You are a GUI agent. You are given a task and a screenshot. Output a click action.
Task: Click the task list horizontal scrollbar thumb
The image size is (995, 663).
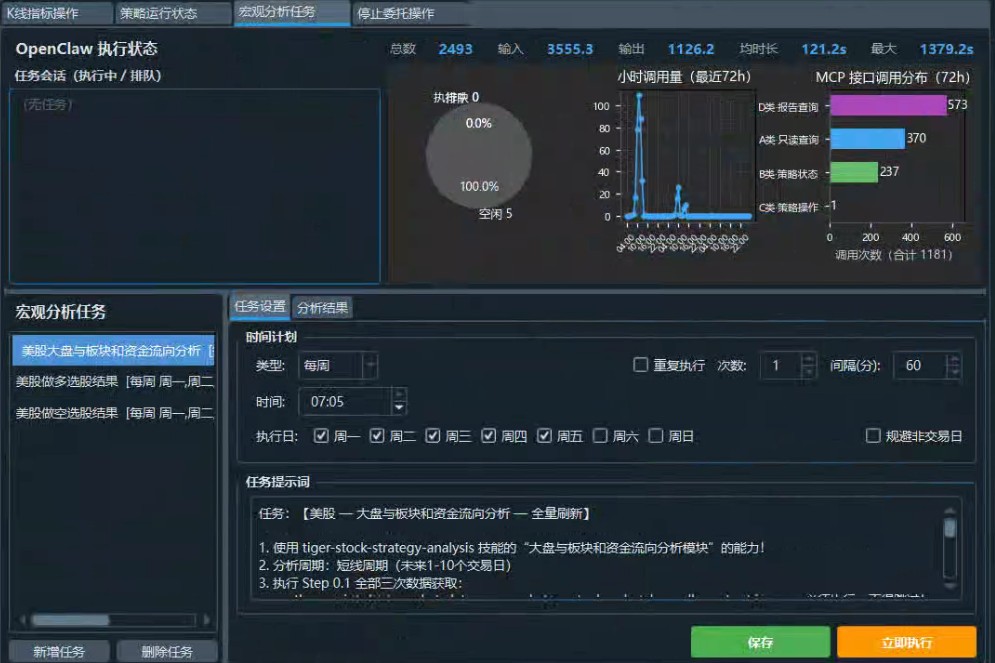[x=70, y=620]
